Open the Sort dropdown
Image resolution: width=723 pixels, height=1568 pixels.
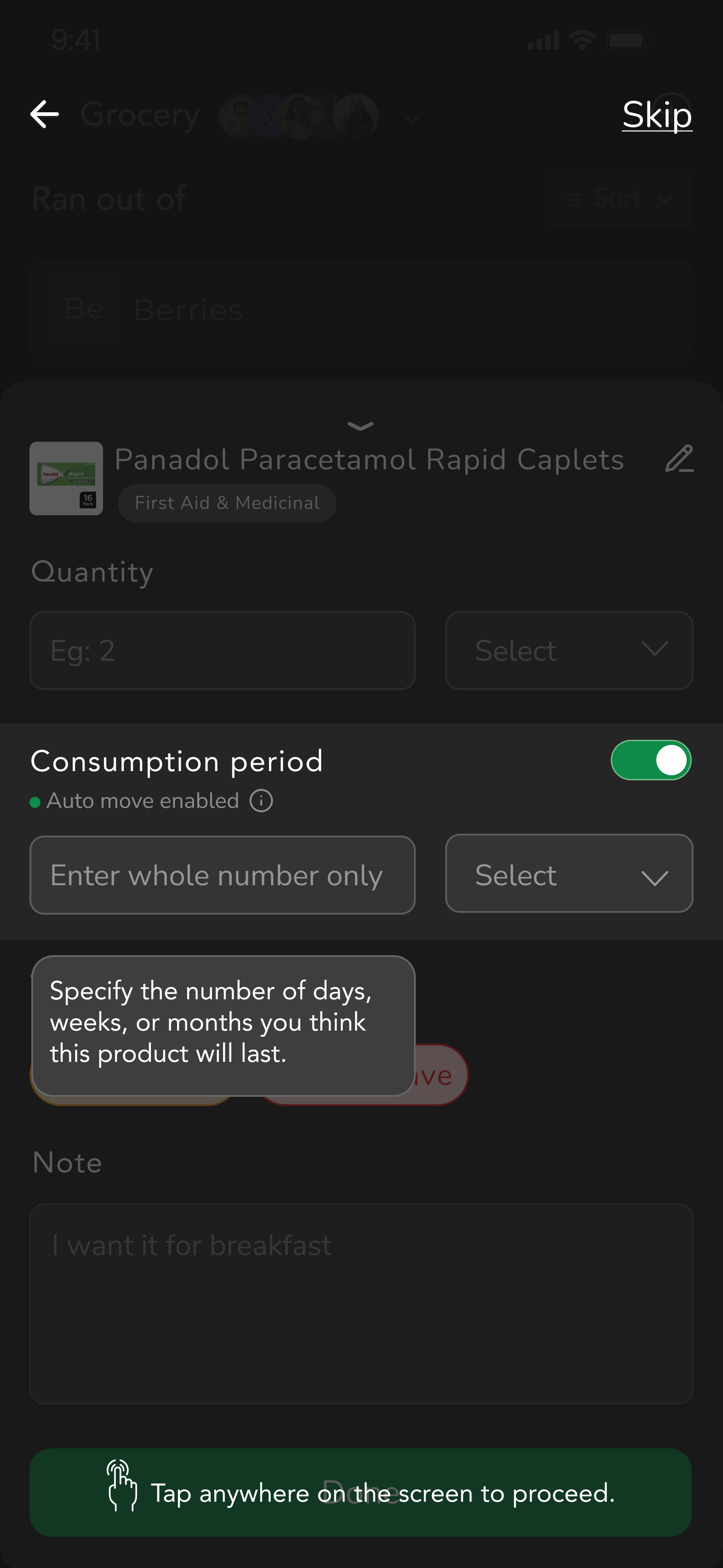[619, 199]
